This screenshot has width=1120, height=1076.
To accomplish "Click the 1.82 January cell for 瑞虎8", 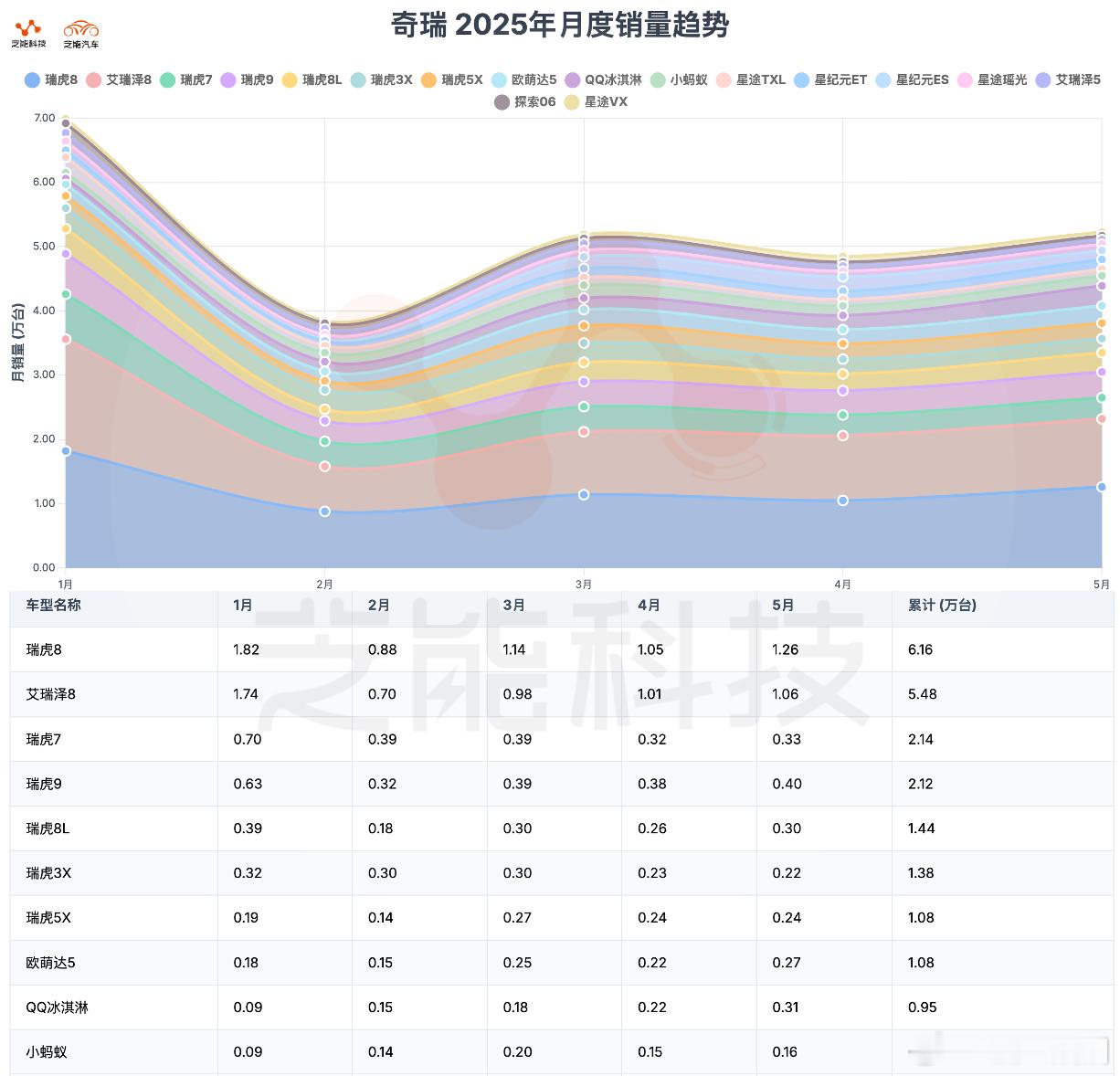I will coord(247,650).
